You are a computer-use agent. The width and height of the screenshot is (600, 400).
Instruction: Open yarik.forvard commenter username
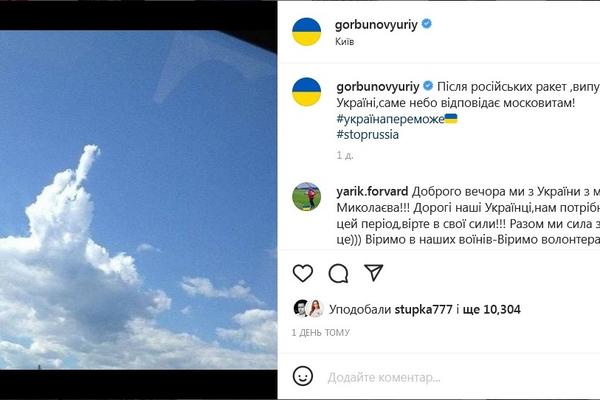coord(372,191)
